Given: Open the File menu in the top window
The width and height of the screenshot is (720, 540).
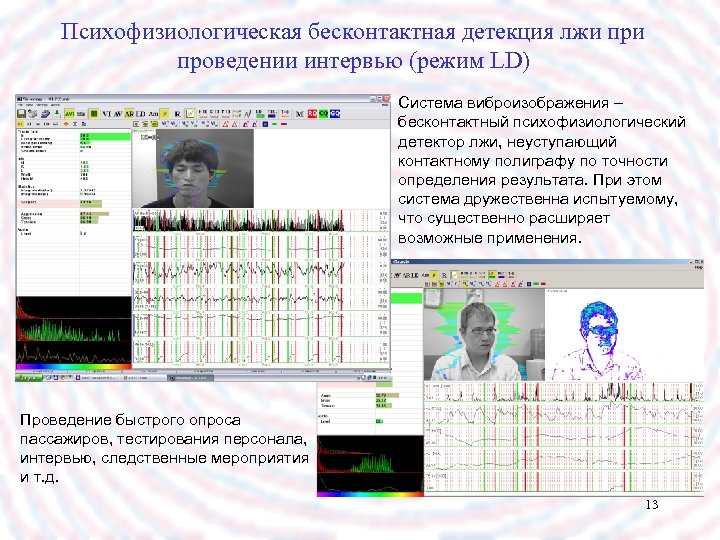Looking at the screenshot, I should (20, 105).
